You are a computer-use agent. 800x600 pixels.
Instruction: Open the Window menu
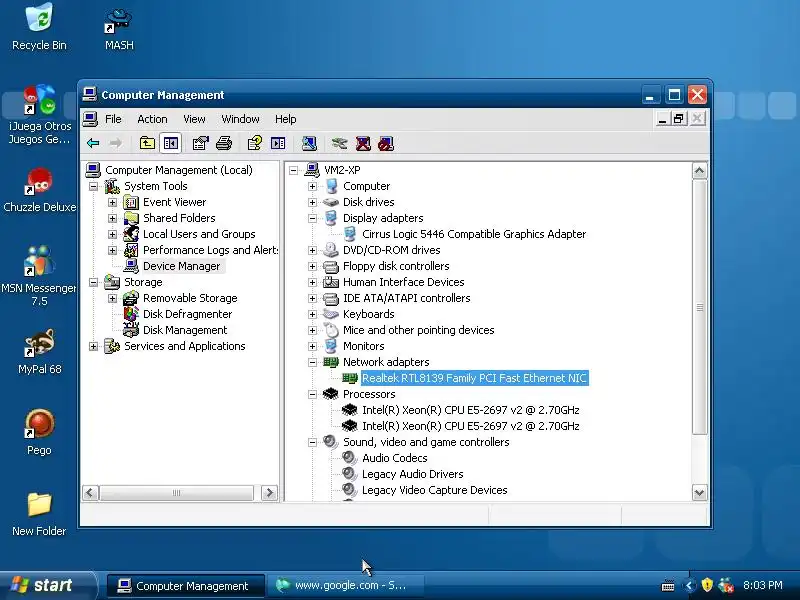point(240,119)
